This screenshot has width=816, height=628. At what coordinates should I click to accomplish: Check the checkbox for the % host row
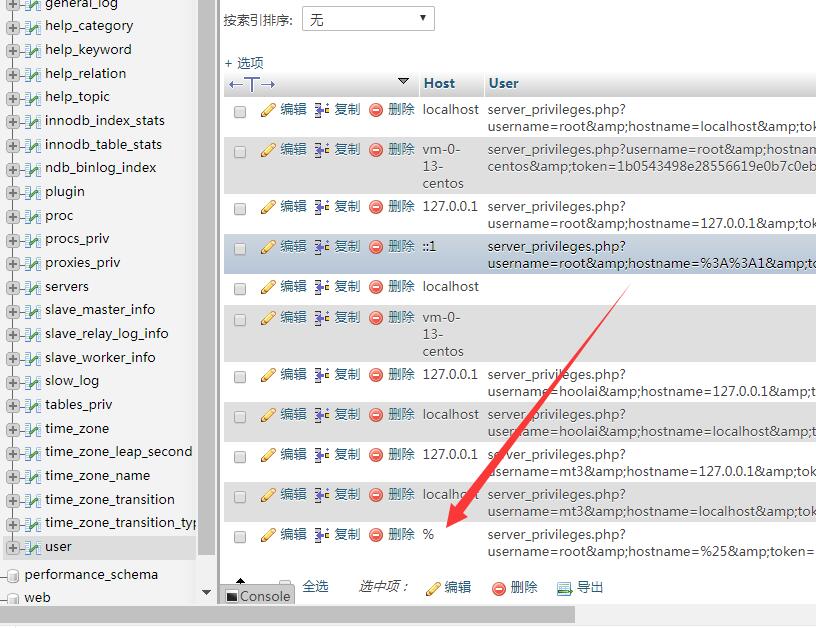point(240,537)
